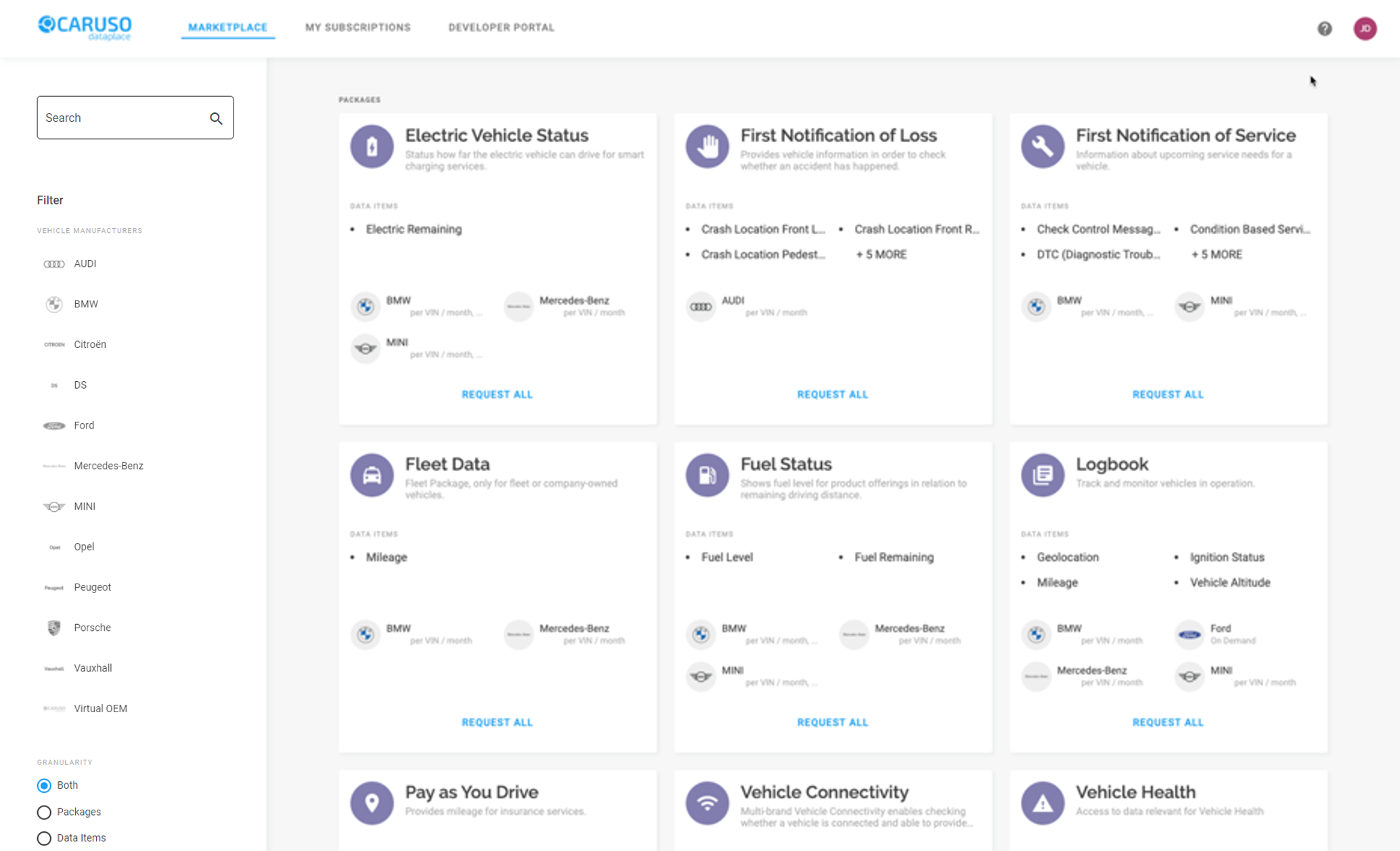Click MINI logo in the Fuel Status card
The height and width of the screenshot is (851, 1400).
click(x=701, y=676)
